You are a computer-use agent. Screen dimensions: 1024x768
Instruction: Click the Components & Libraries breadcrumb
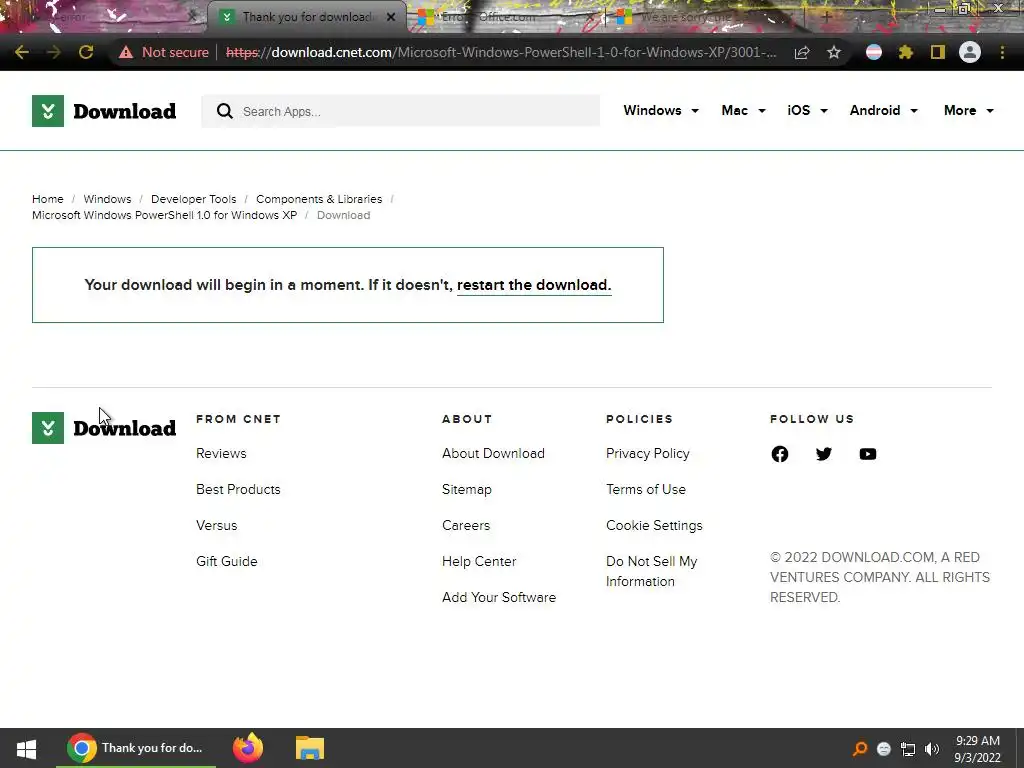pyautogui.click(x=319, y=199)
